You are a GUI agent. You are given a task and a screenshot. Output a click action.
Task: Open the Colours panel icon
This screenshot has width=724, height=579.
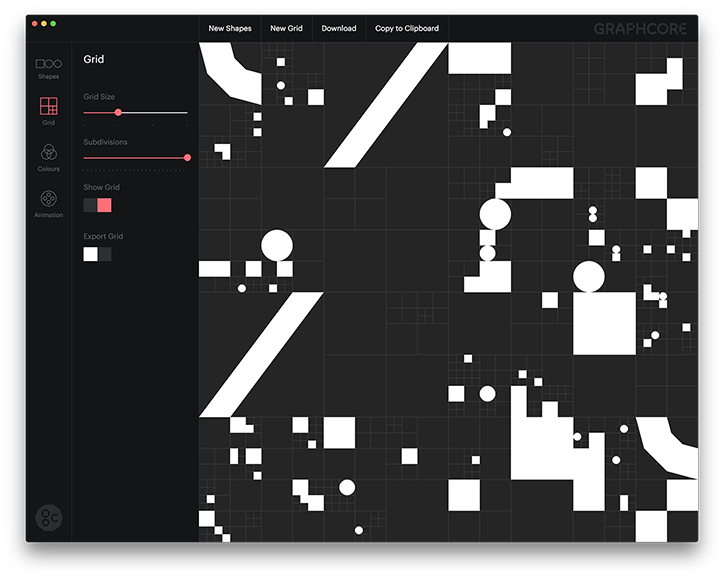click(x=48, y=153)
